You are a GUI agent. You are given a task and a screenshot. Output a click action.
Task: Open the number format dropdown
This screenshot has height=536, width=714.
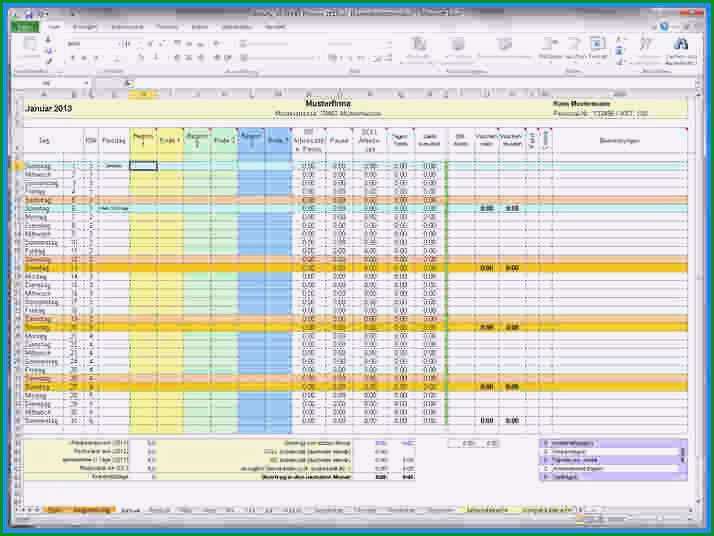click(359, 44)
